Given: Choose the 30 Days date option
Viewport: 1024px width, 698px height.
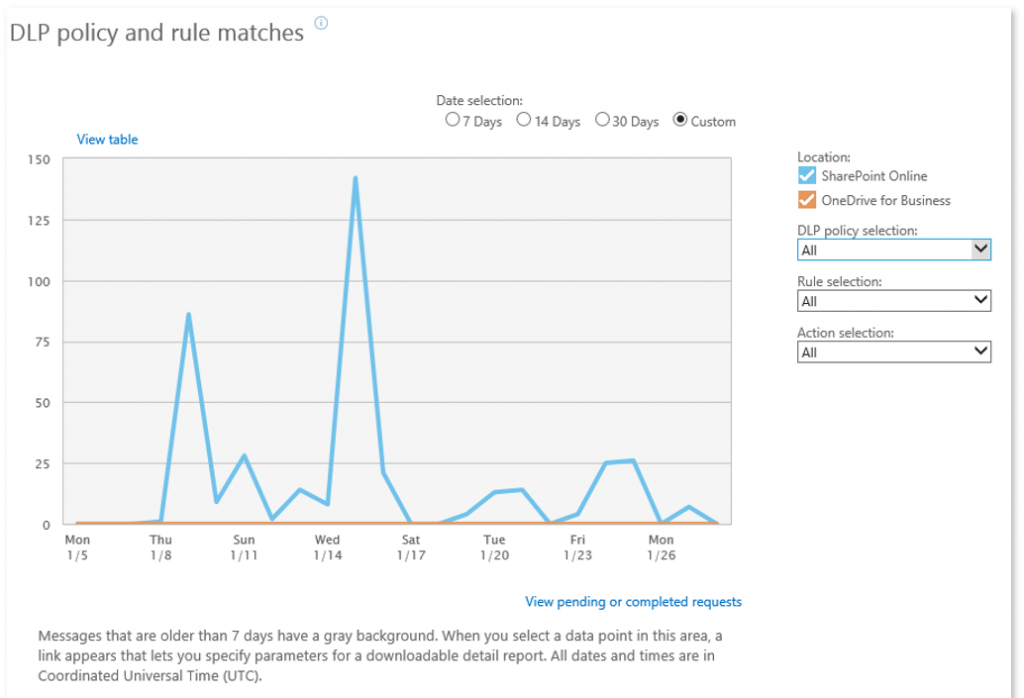Looking at the screenshot, I should coord(602,119).
